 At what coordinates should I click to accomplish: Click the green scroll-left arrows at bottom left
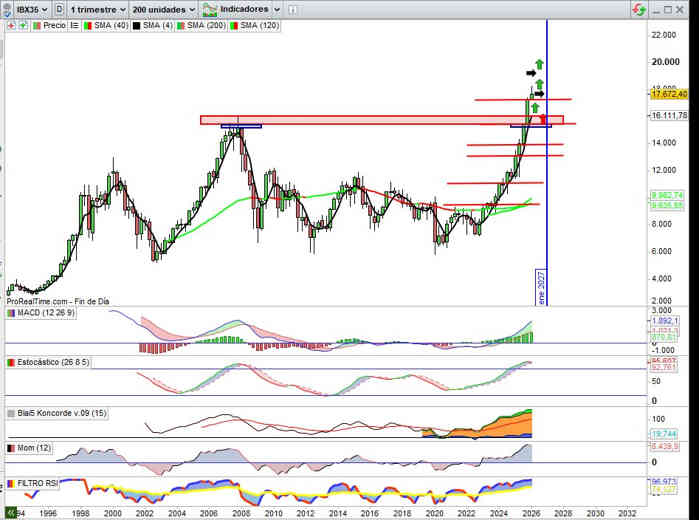[x=10, y=512]
